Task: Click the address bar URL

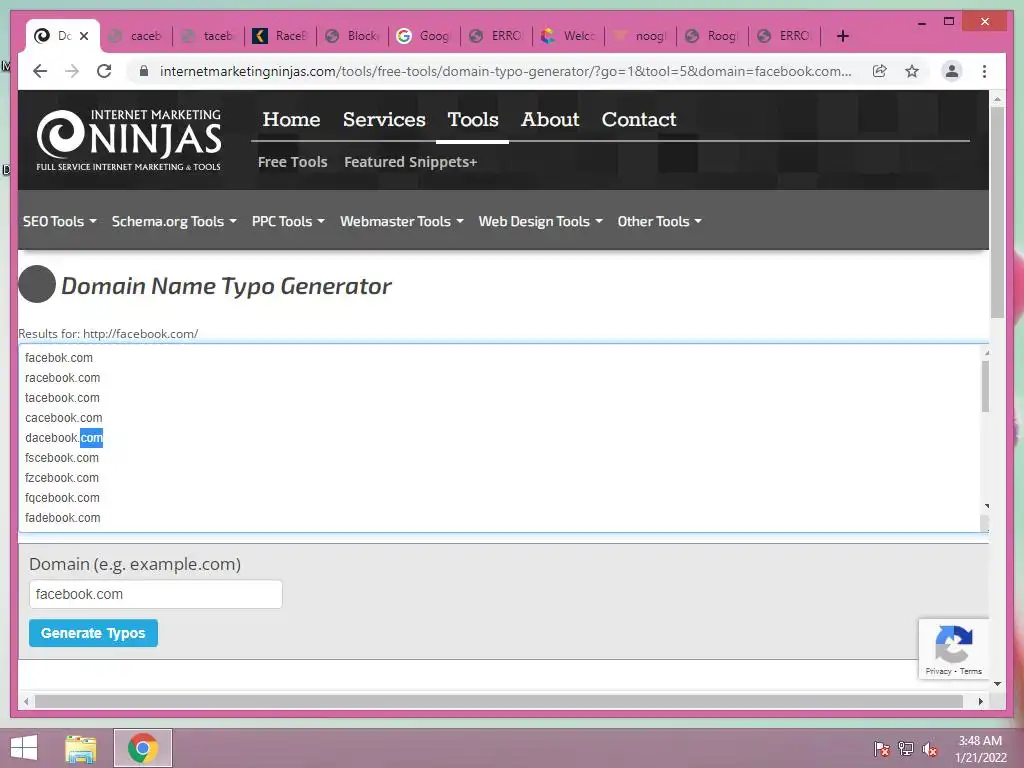Action: pos(505,71)
